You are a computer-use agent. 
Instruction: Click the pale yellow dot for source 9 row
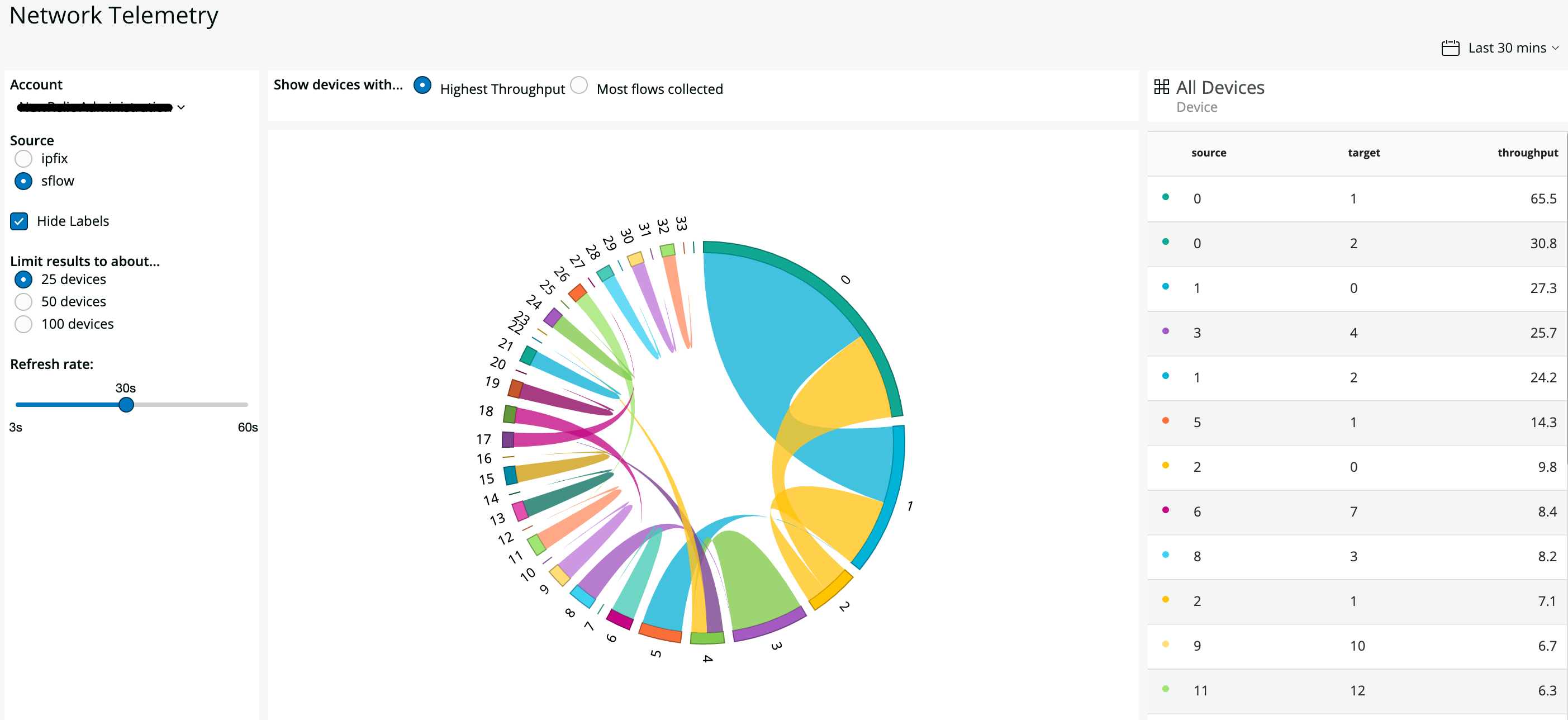click(x=1165, y=644)
